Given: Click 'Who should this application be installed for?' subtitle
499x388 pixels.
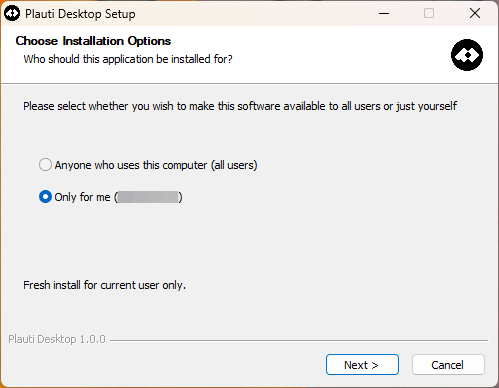Looking at the screenshot, I should click(x=128, y=59).
